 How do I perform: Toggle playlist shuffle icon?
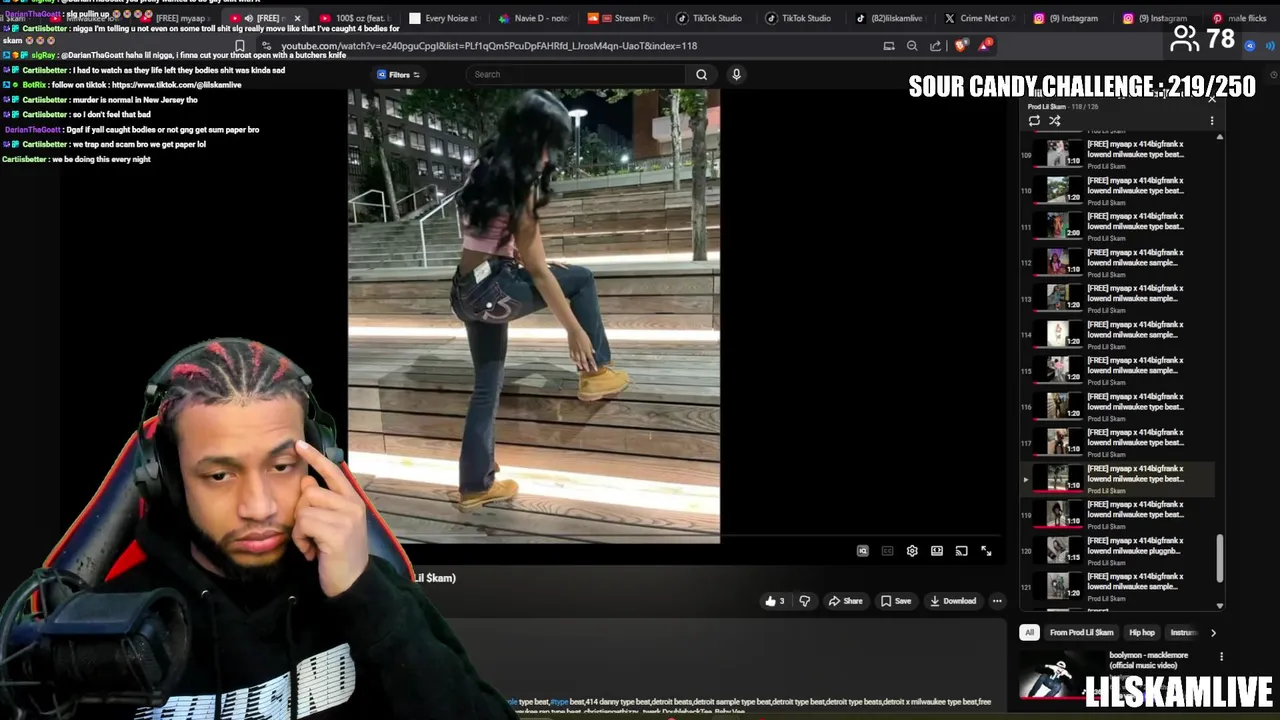click(1054, 121)
